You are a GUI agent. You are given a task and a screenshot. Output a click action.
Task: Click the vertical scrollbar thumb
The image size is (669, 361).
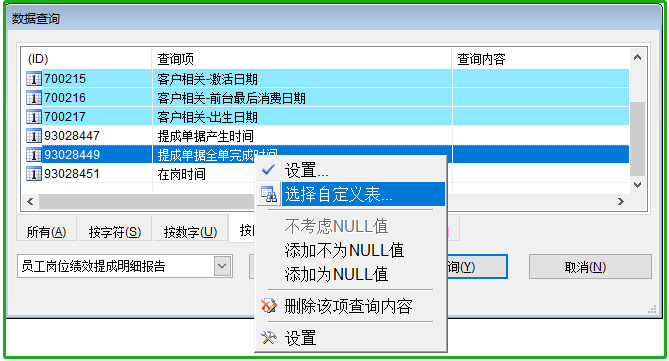pos(637,139)
